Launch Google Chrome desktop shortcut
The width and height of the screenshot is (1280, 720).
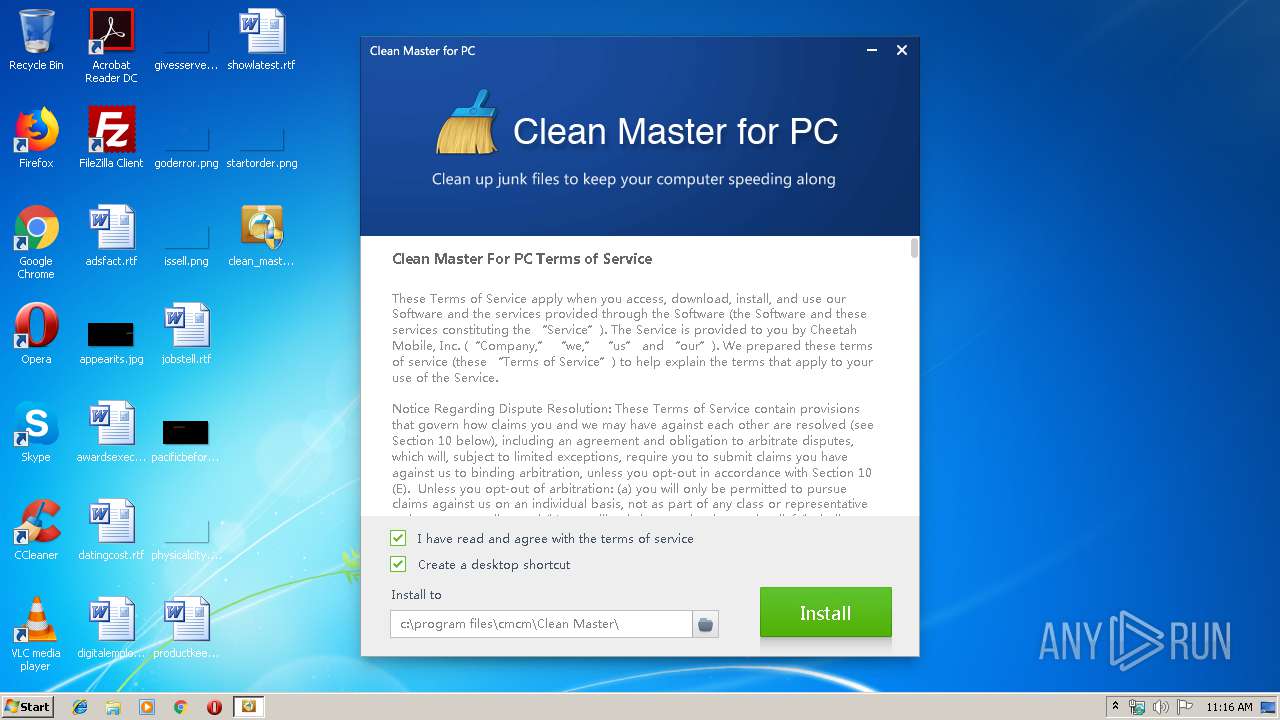click(36, 243)
